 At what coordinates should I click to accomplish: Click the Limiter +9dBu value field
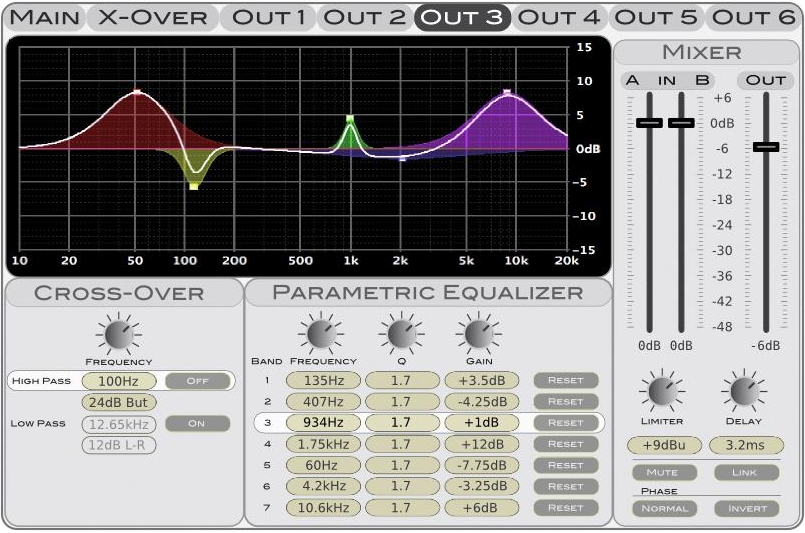tap(664, 445)
